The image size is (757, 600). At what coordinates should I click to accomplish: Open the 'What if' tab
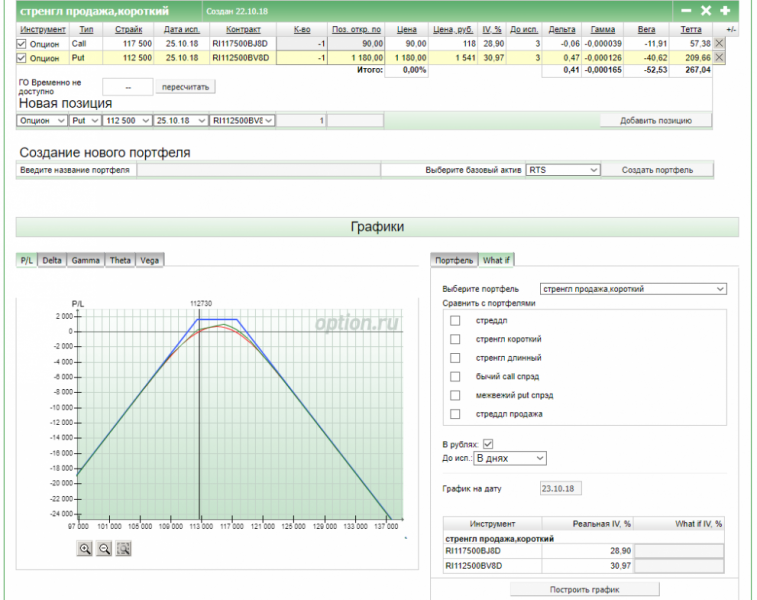(x=497, y=260)
